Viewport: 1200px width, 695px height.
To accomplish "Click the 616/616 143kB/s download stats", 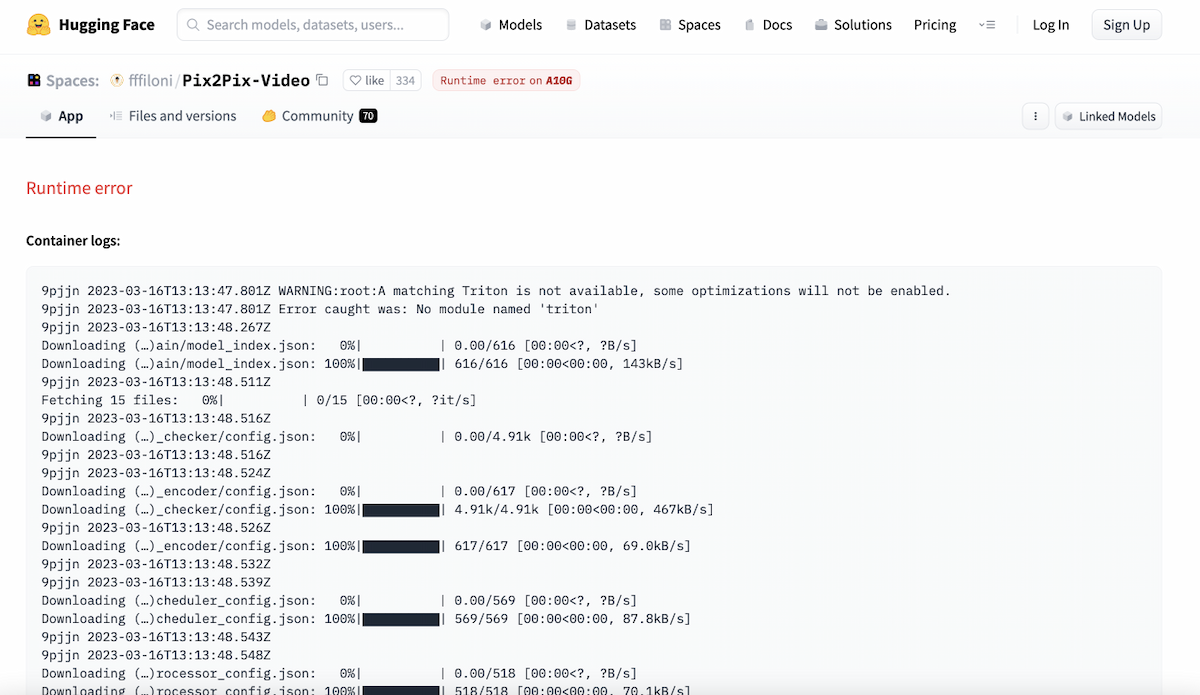I will 569,364.
